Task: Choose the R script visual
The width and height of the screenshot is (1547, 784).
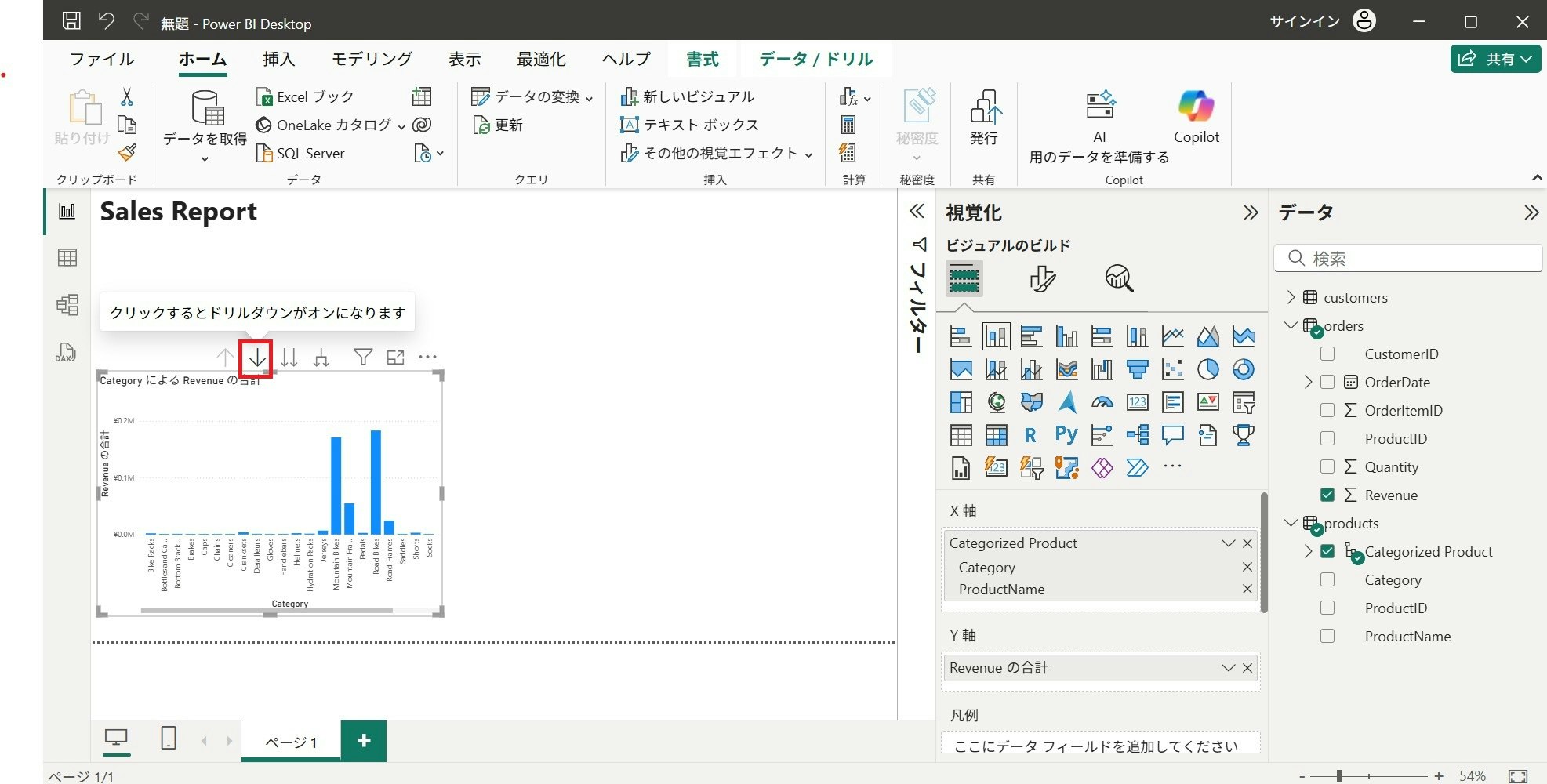Action: tap(1030, 435)
